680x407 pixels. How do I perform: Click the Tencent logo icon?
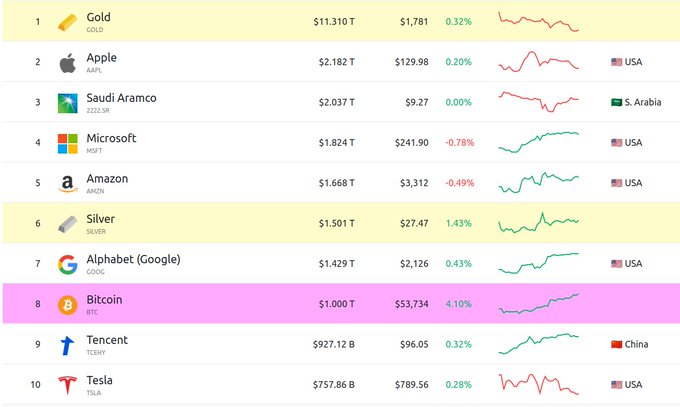point(67,345)
